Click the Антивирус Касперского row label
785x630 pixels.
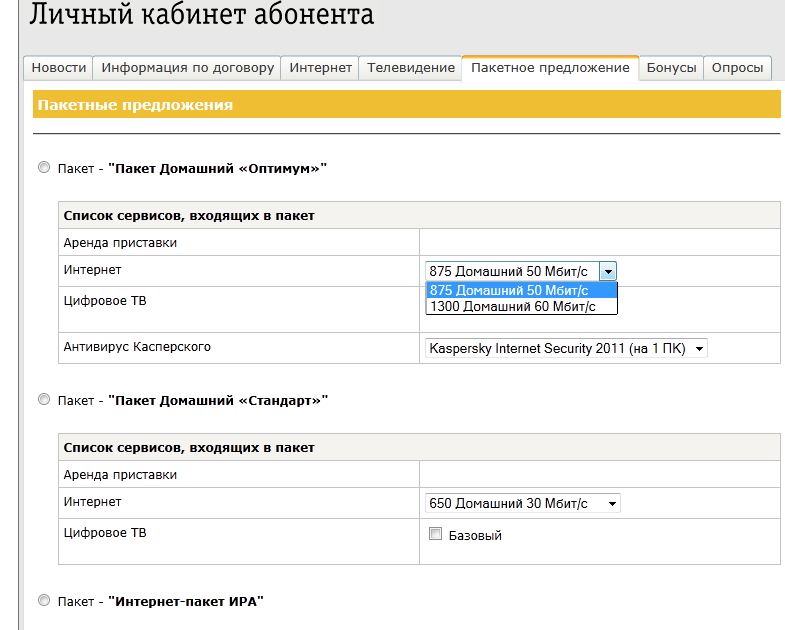[x=137, y=347]
